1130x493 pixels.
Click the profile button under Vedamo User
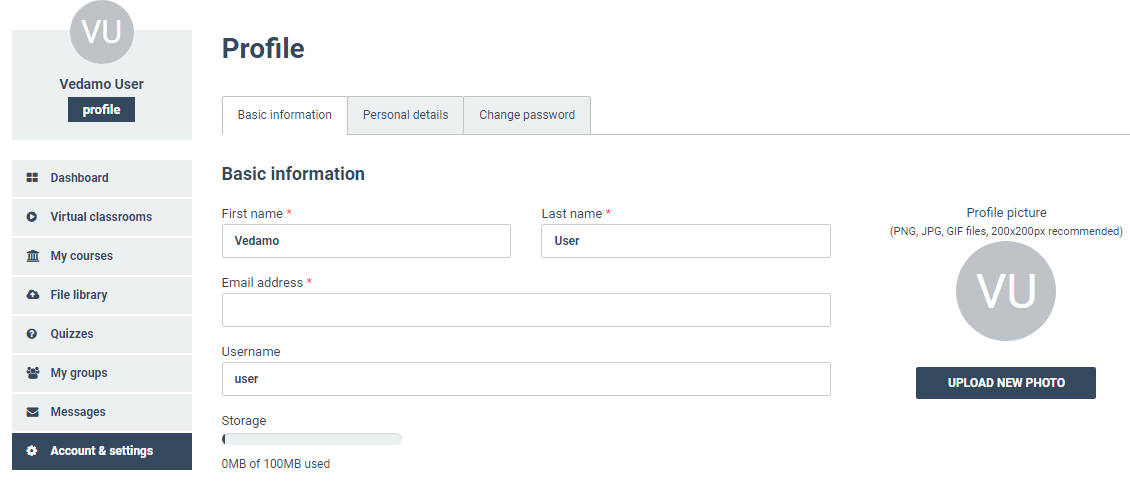(102, 110)
